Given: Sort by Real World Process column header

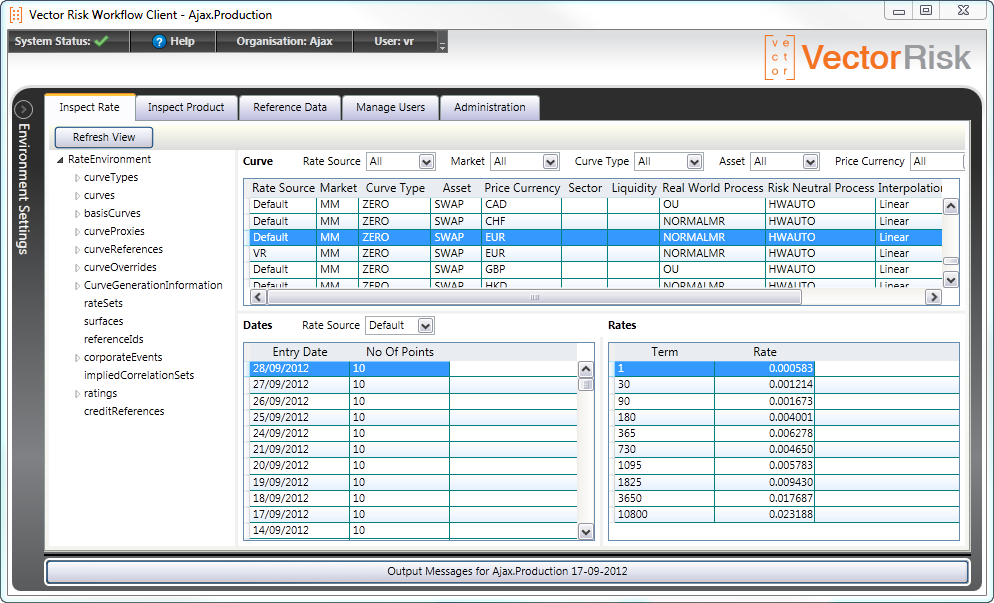Looking at the screenshot, I should click(713, 188).
